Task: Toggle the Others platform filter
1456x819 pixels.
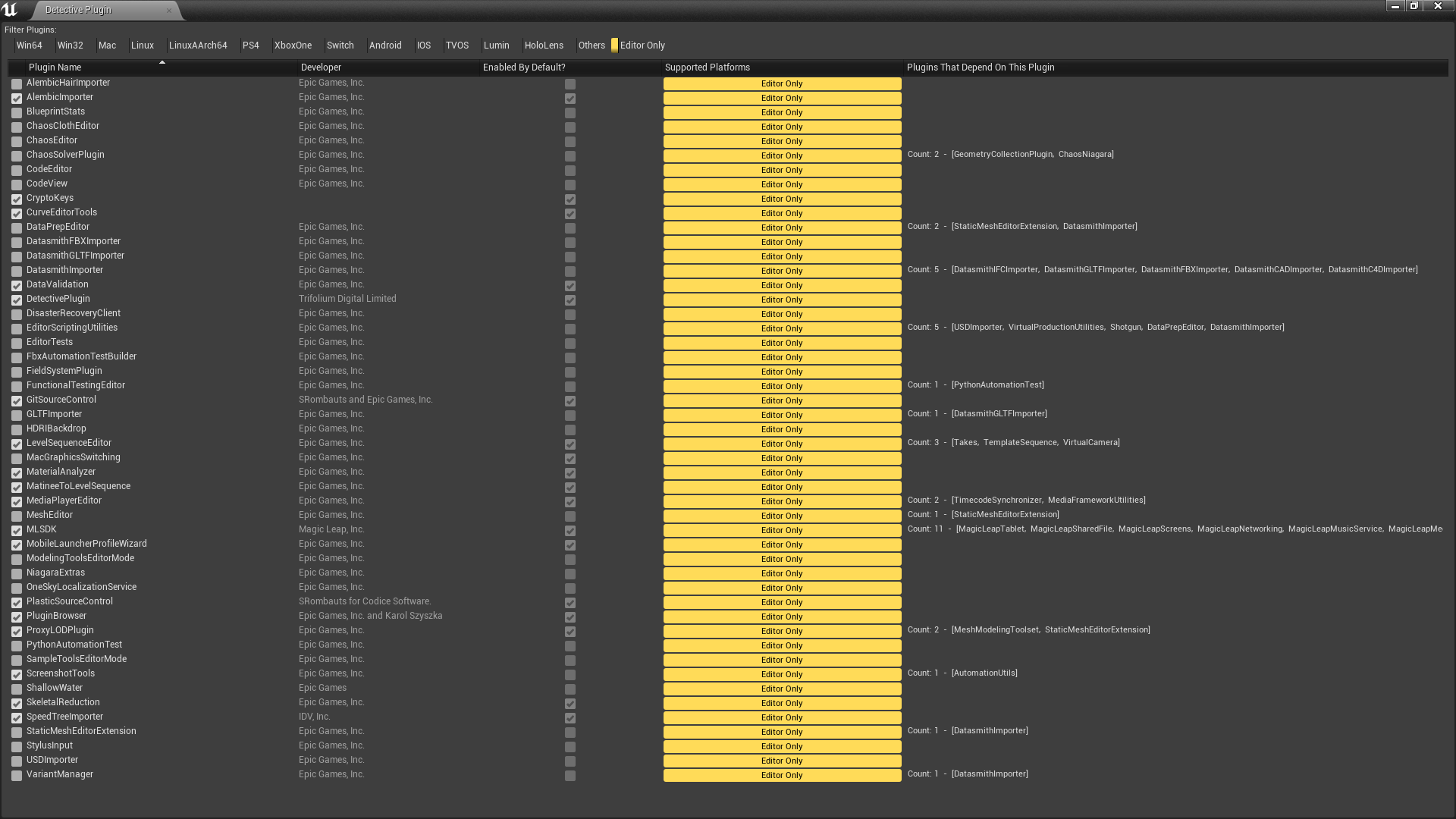Action: (591, 45)
